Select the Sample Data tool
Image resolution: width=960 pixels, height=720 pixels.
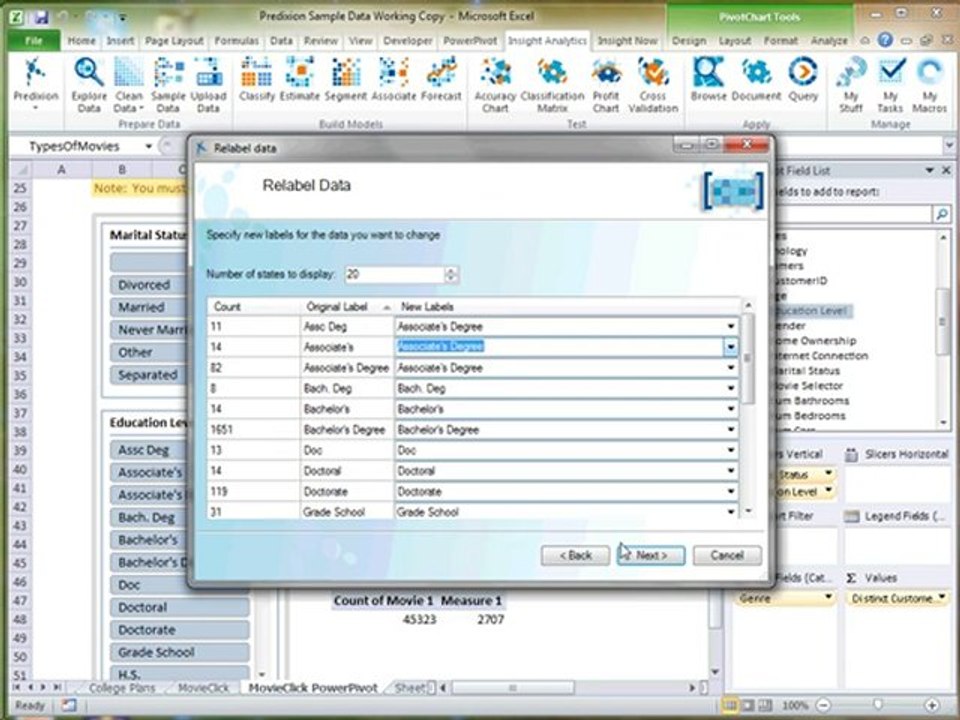[x=168, y=84]
